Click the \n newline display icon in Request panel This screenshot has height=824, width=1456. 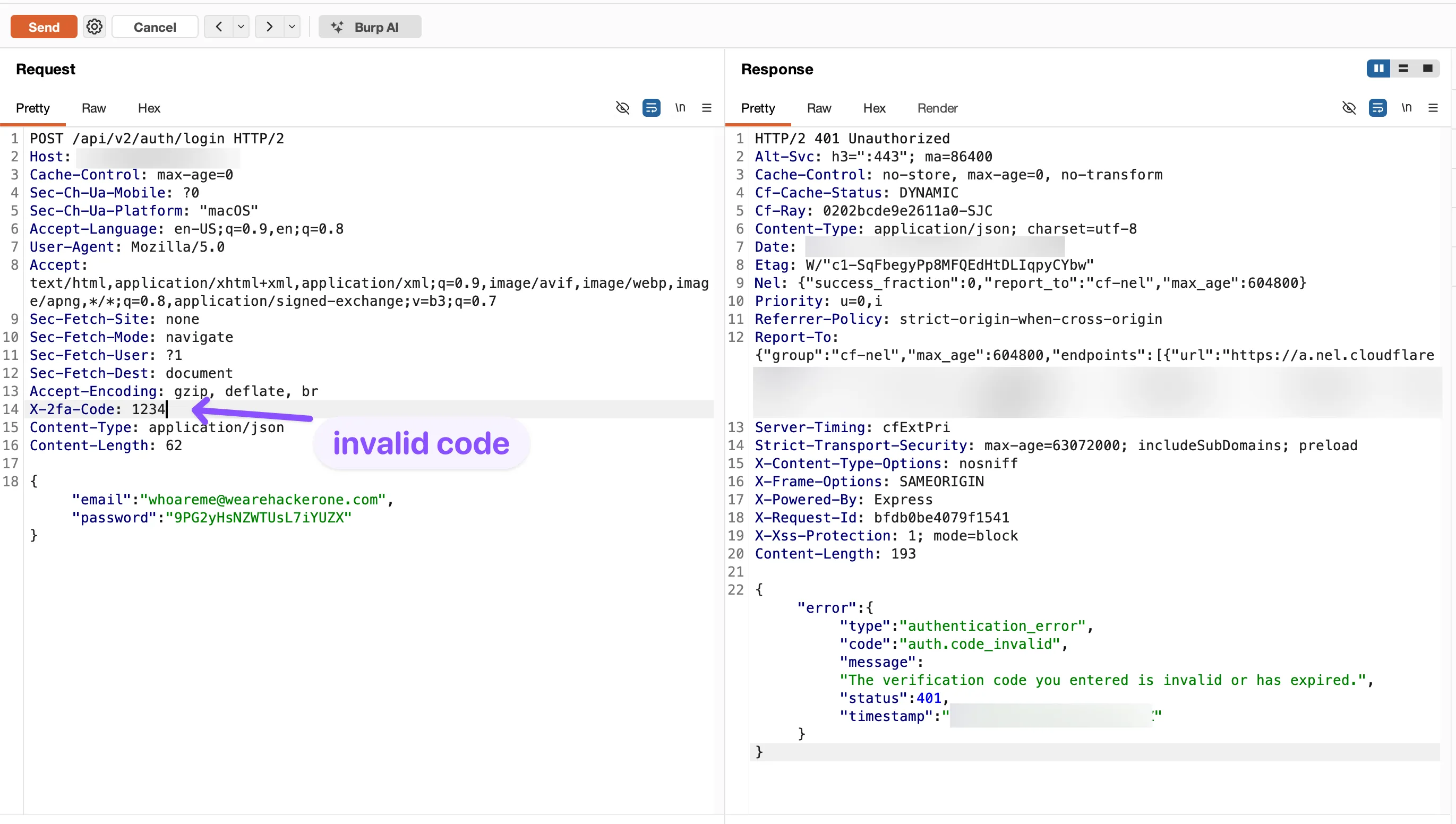680,108
